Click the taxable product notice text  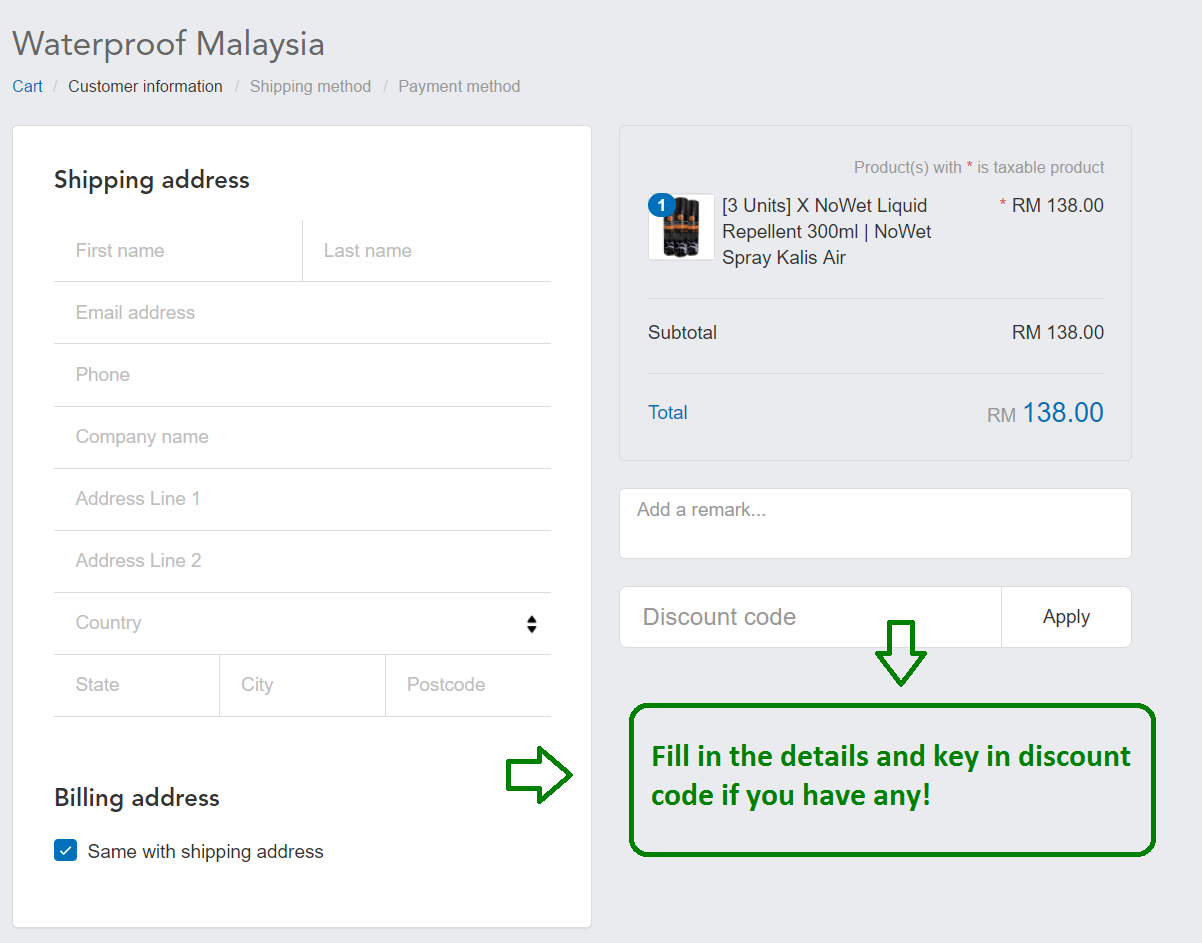point(979,167)
